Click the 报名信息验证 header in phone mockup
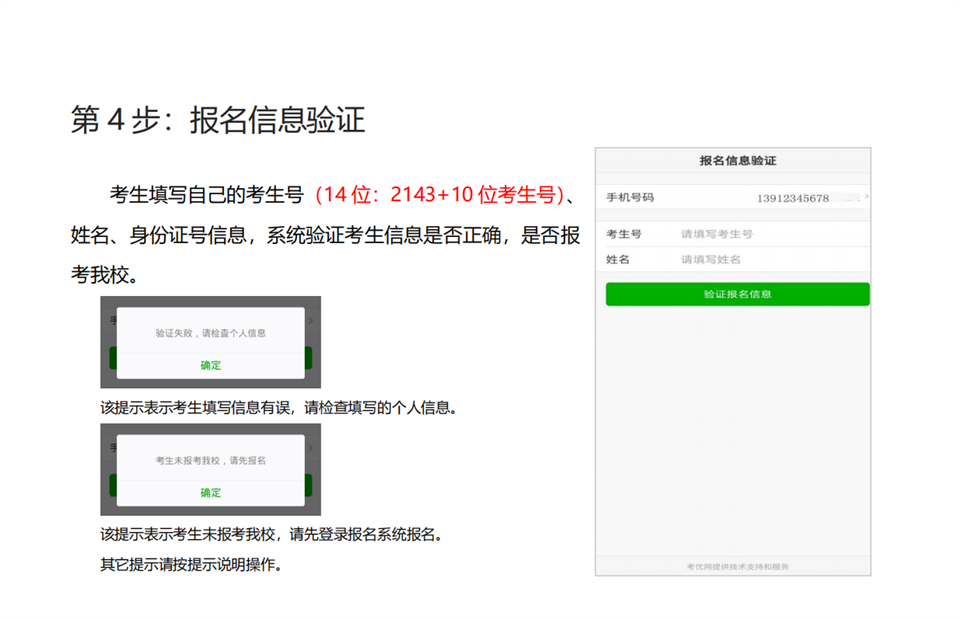The height and width of the screenshot is (619, 960). tap(737, 161)
